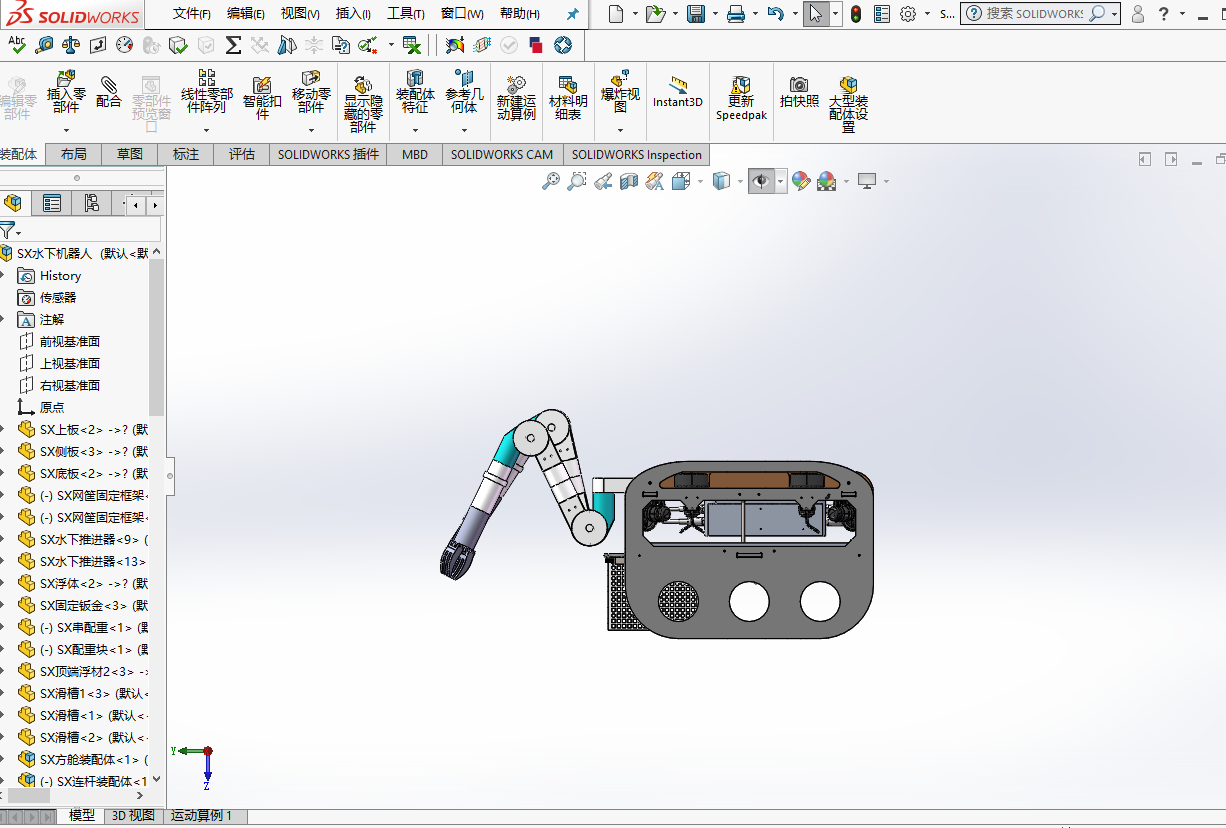The image size is (1226, 828).
Task: Click the Rebuild traffic light icon
Action: click(856, 14)
